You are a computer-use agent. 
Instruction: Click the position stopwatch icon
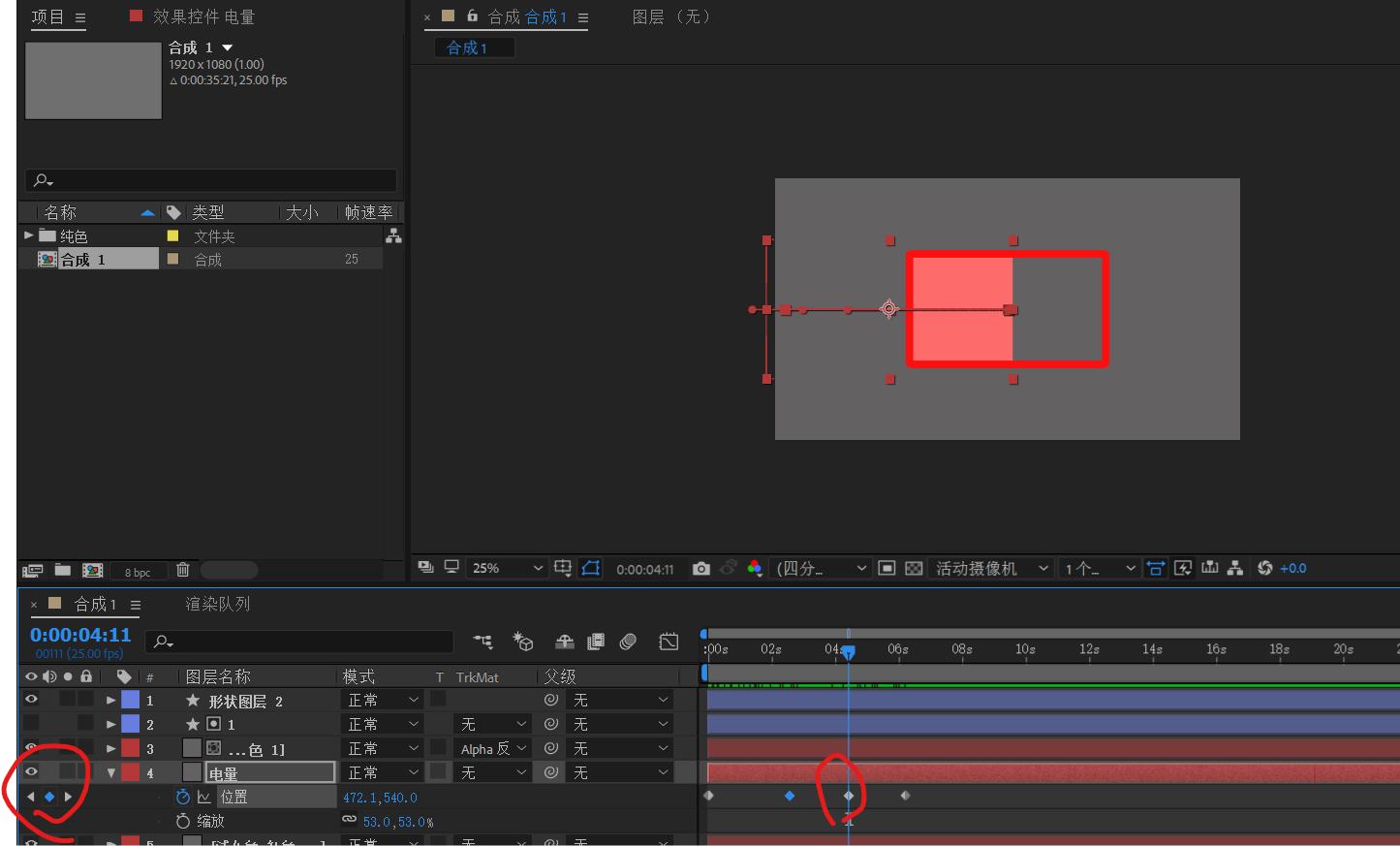tap(182, 797)
